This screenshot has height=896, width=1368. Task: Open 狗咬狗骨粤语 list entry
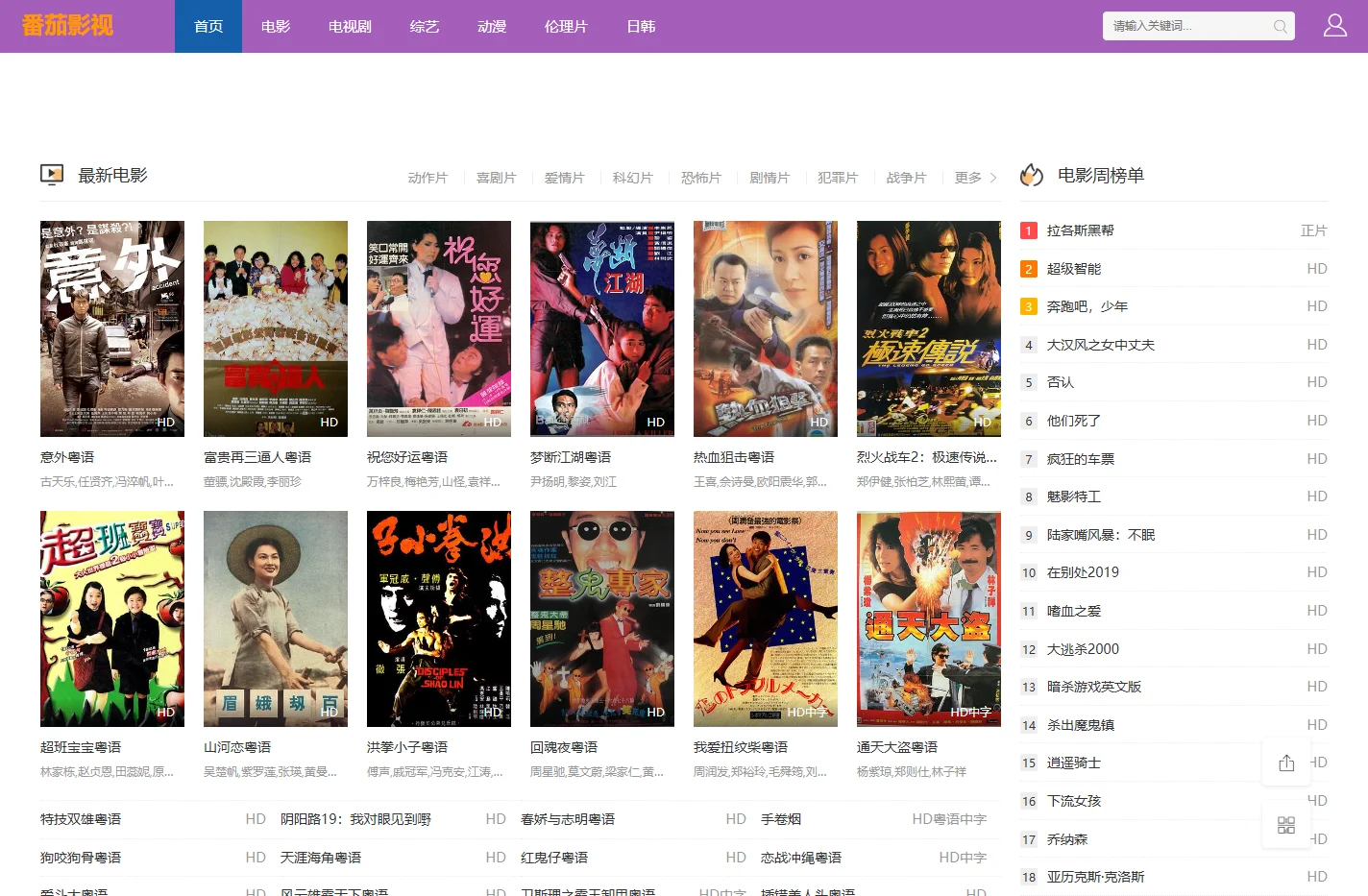click(x=81, y=858)
